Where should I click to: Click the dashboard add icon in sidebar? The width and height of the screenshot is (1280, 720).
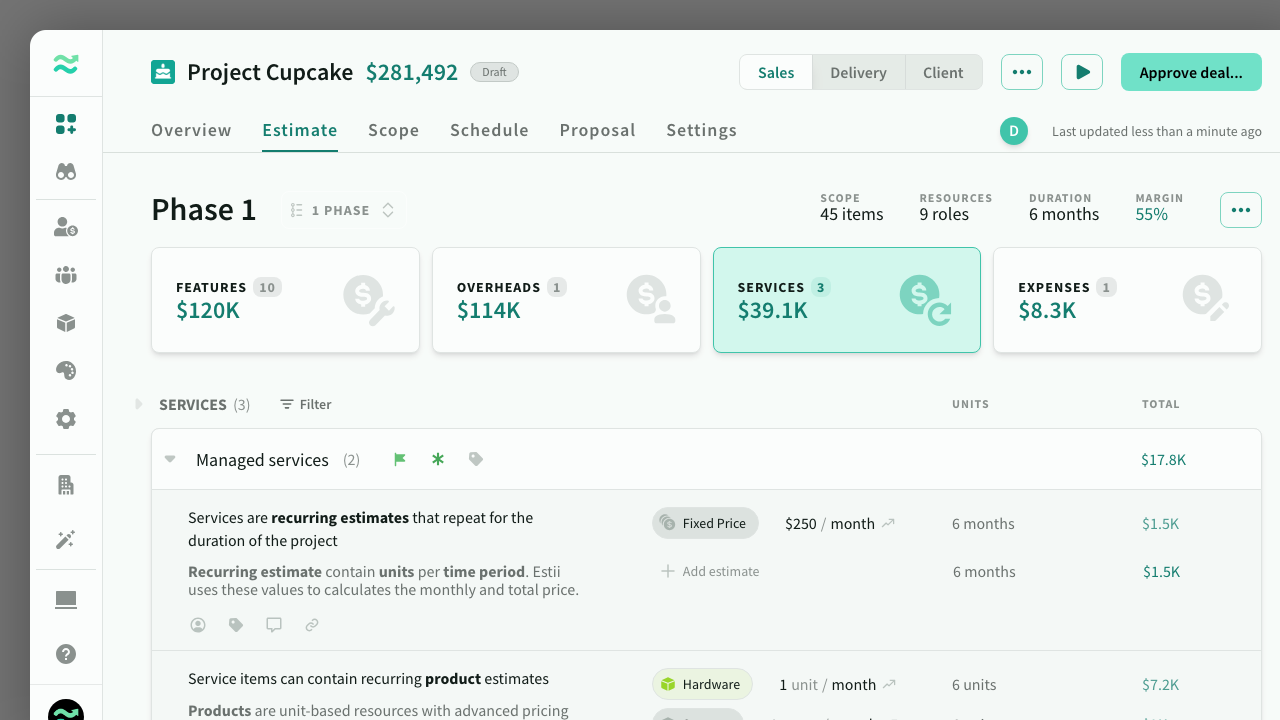click(x=66, y=124)
